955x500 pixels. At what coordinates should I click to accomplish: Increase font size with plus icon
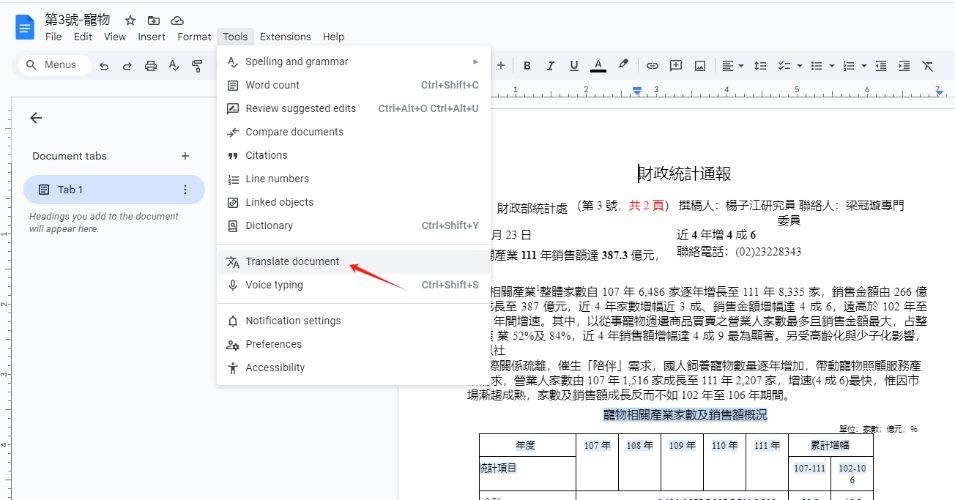point(501,65)
